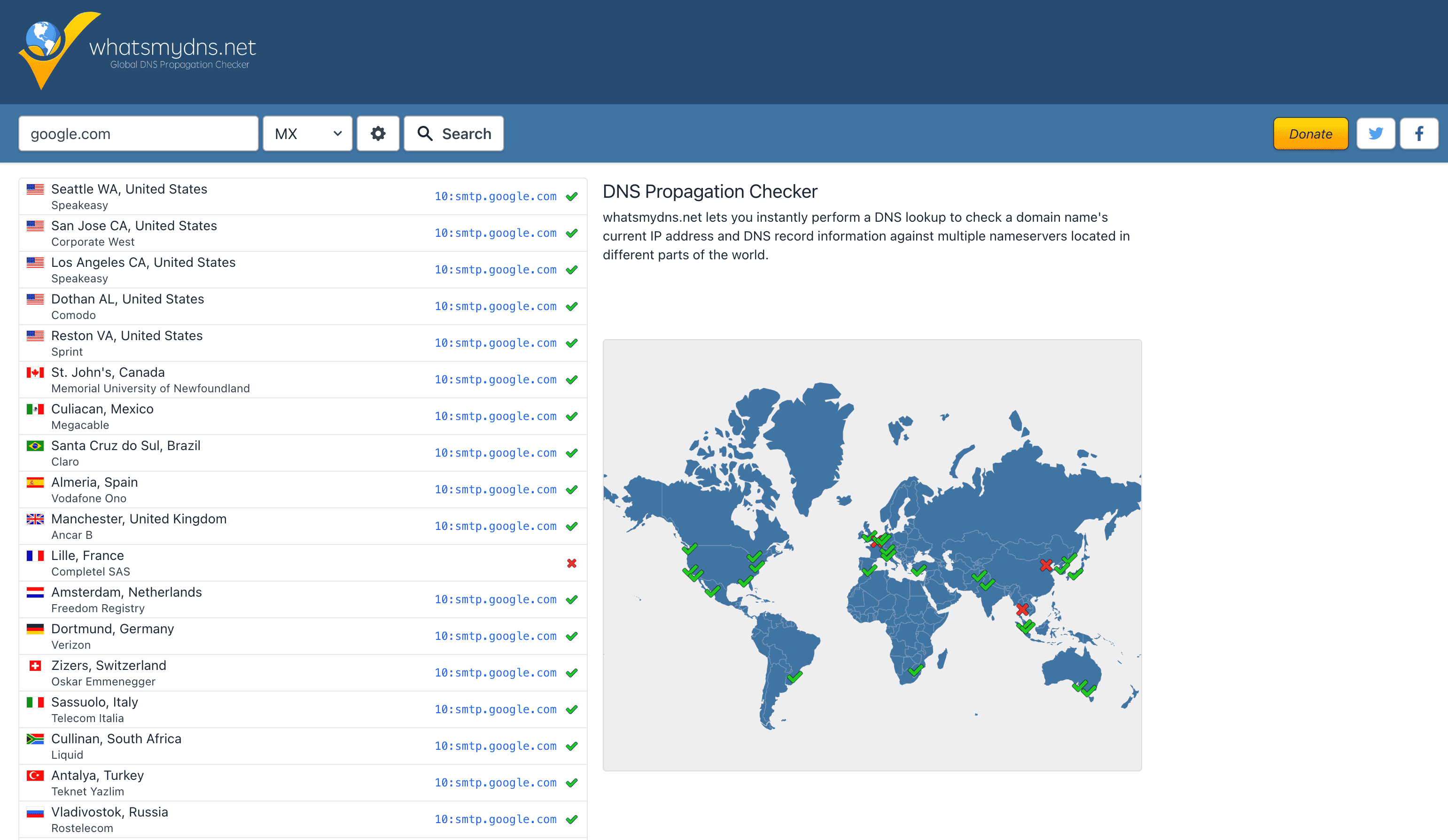Open Dothan AL result 10:smtp.google.com
This screenshot has height=840, width=1448.
click(x=495, y=306)
